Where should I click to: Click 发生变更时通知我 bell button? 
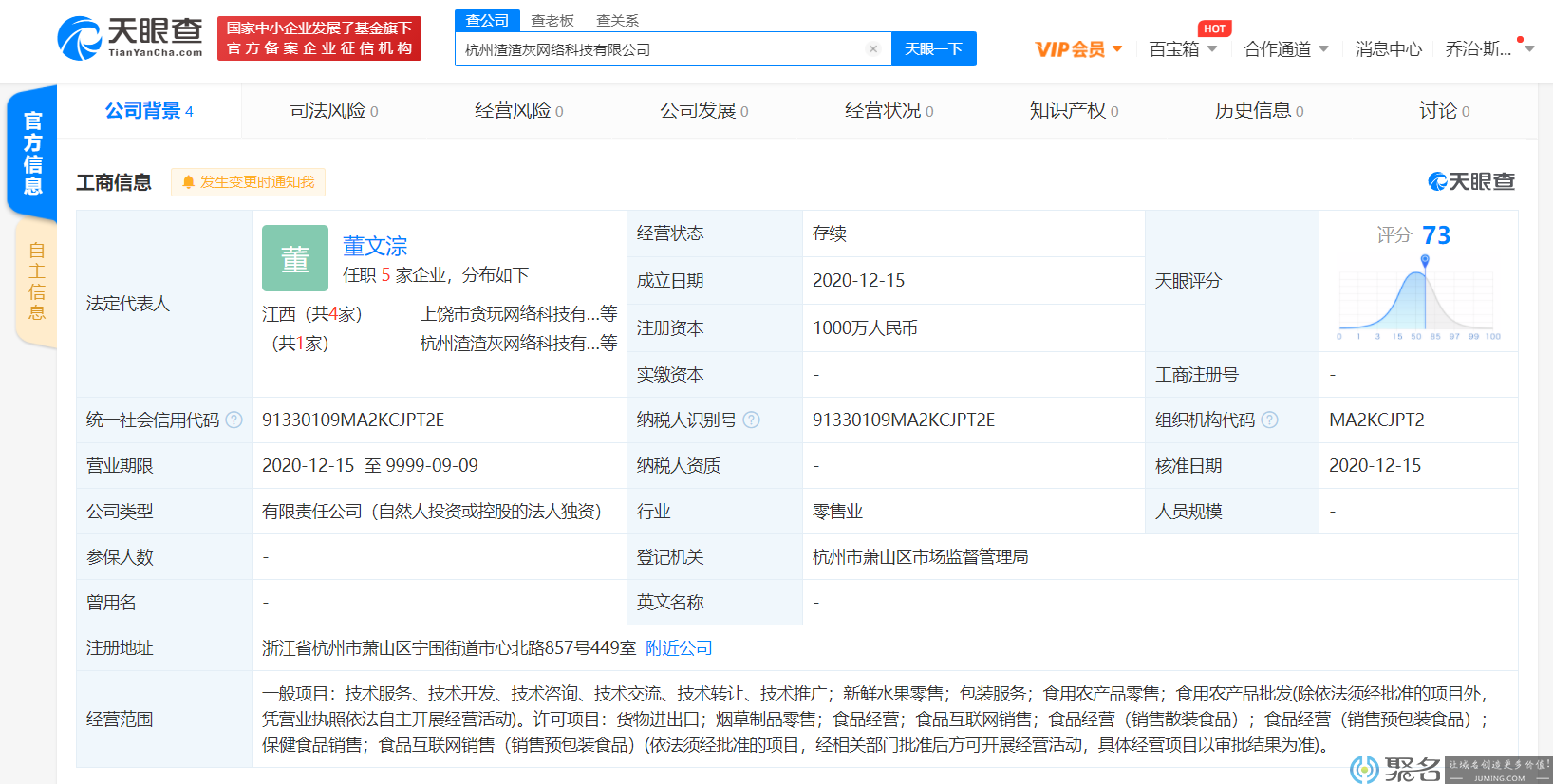248,182
